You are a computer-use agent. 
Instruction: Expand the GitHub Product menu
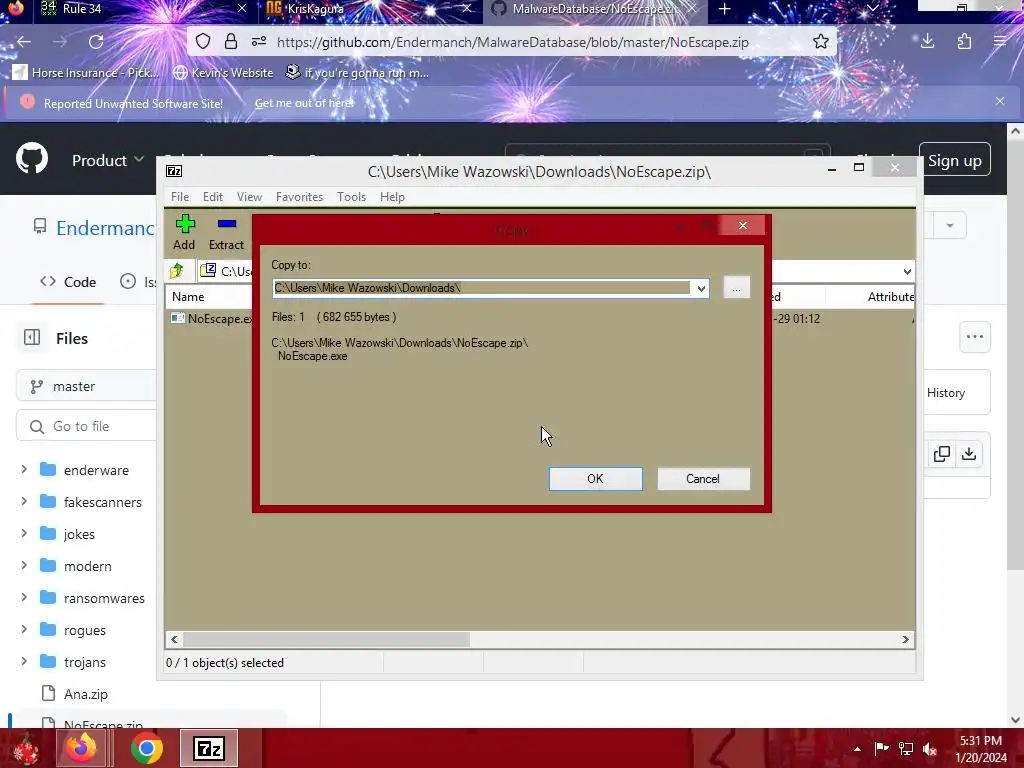click(x=108, y=160)
